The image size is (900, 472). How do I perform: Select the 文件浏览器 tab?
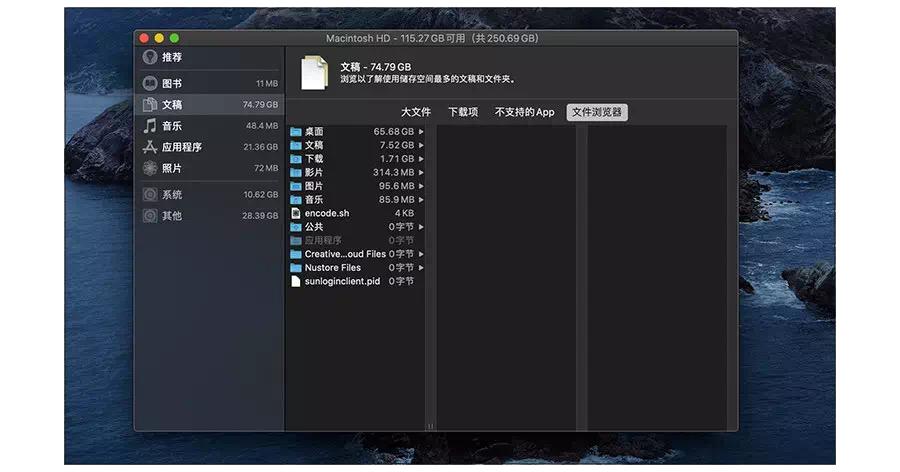click(x=597, y=112)
